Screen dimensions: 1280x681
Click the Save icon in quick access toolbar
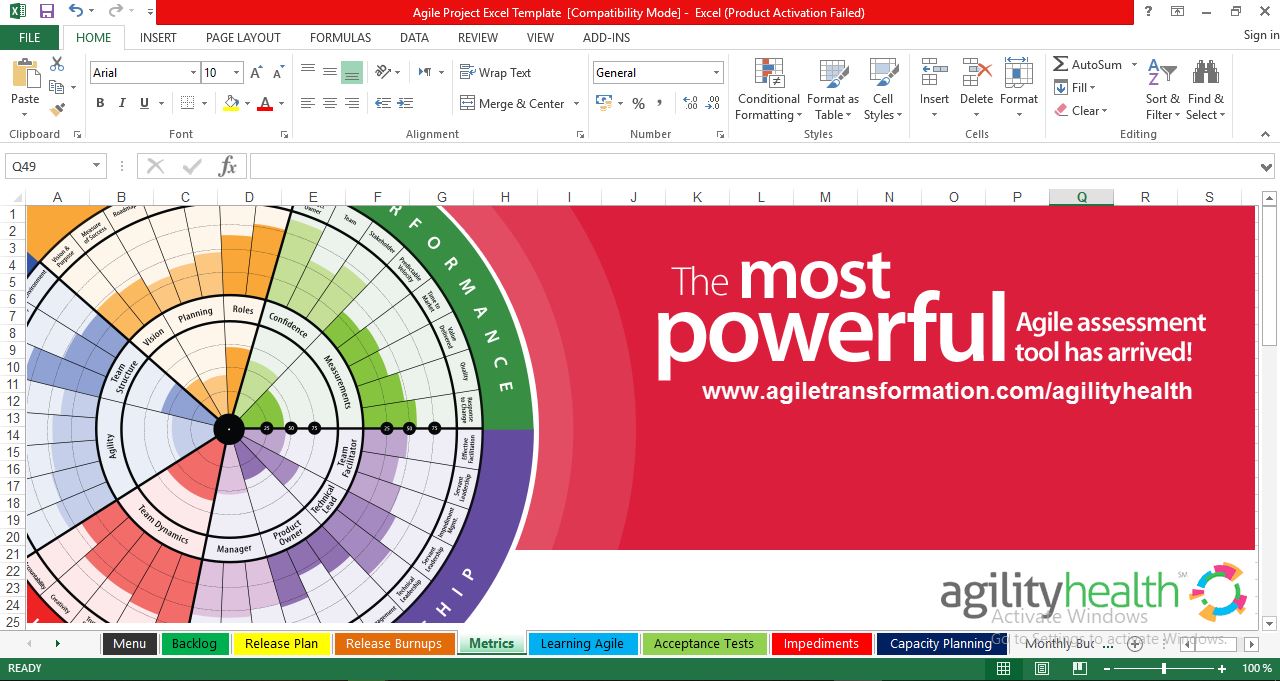pyautogui.click(x=46, y=12)
